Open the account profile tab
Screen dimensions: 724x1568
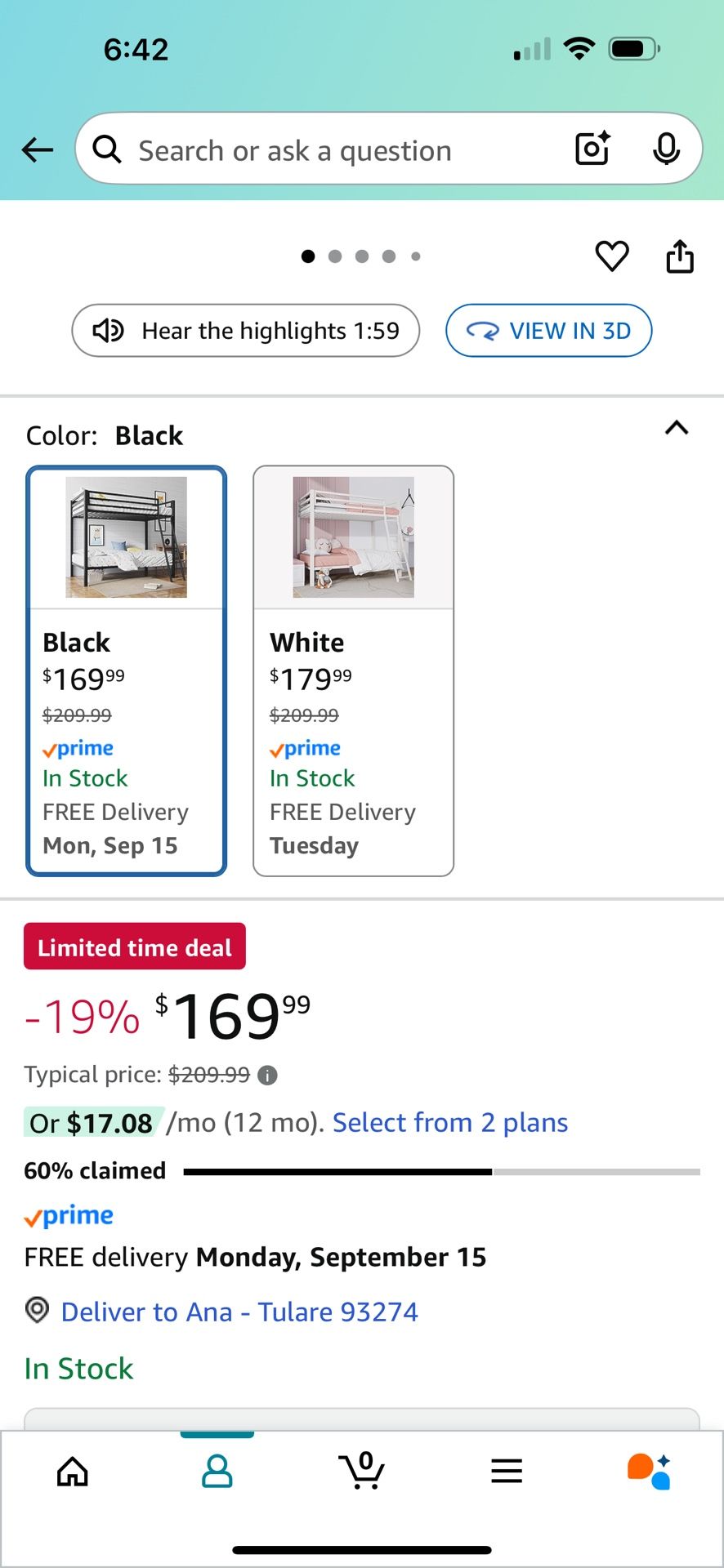tap(217, 1472)
